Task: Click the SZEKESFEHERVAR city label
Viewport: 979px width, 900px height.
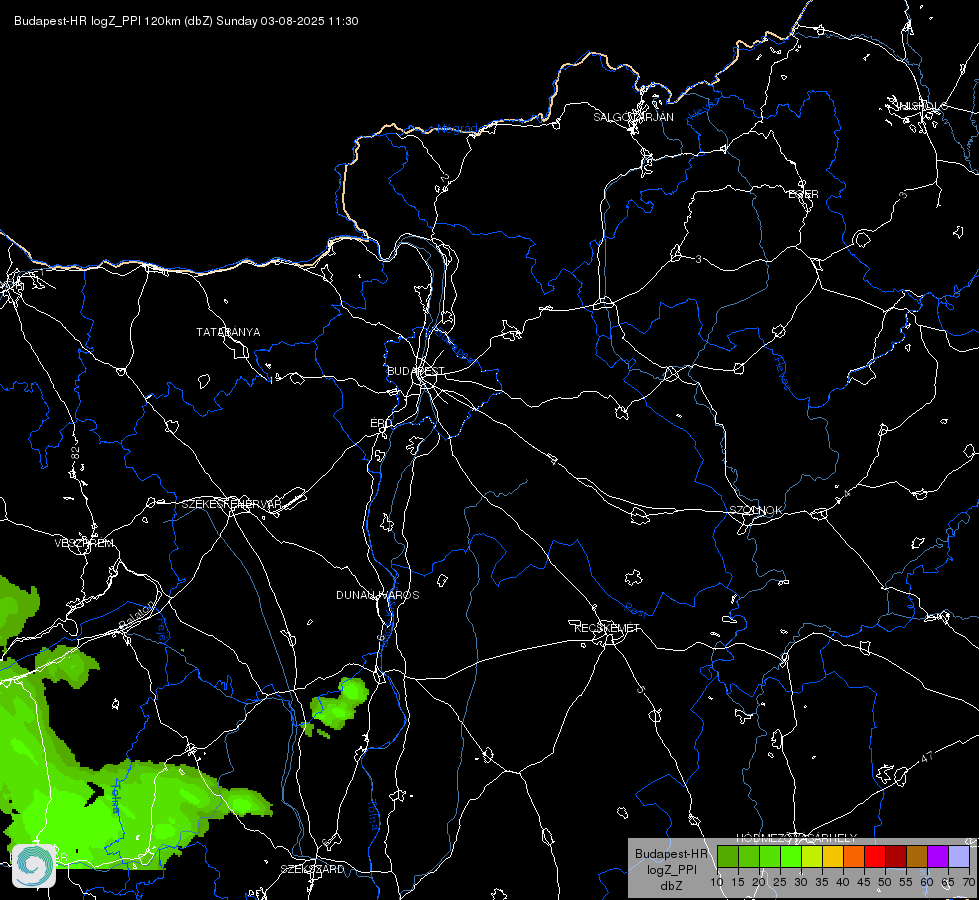Action: tap(231, 504)
